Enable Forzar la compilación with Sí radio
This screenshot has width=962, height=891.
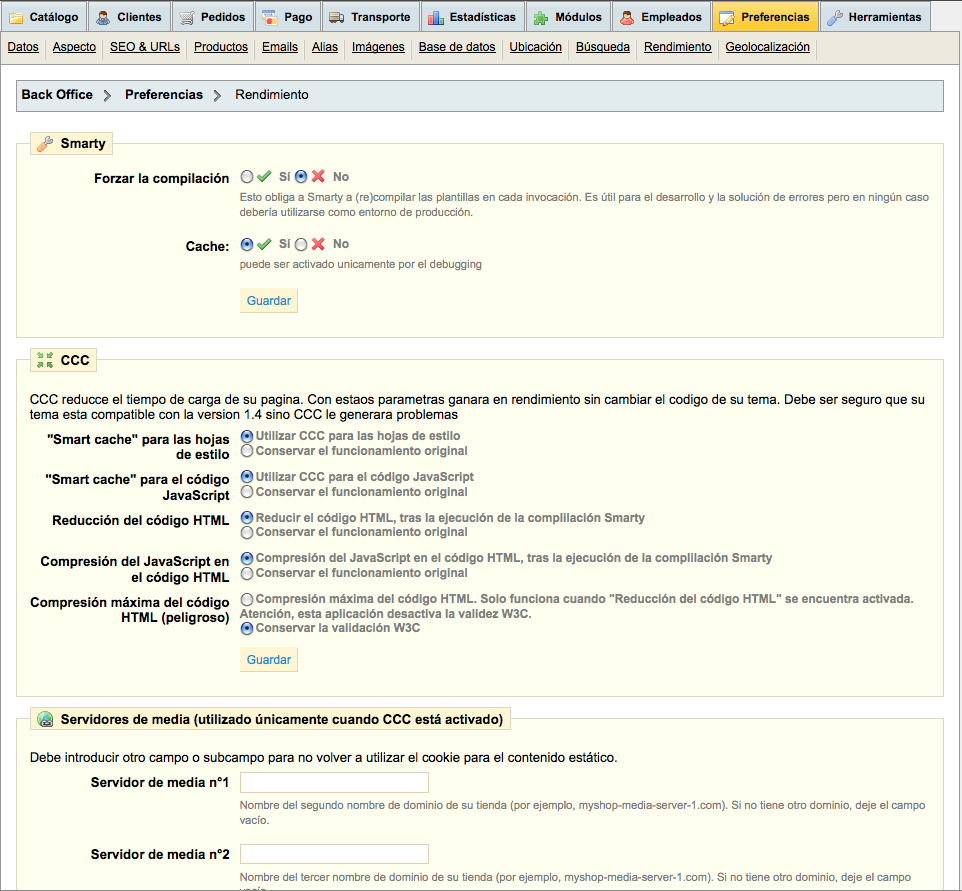coord(247,177)
